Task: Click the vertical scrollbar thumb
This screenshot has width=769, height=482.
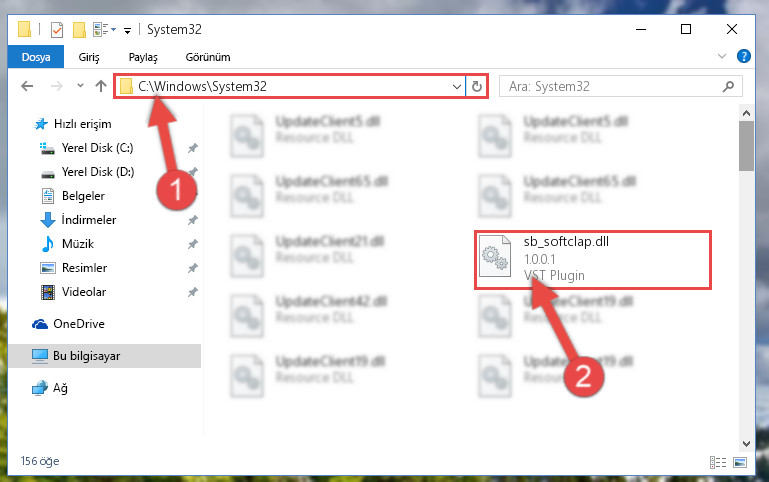Action: click(746, 146)
